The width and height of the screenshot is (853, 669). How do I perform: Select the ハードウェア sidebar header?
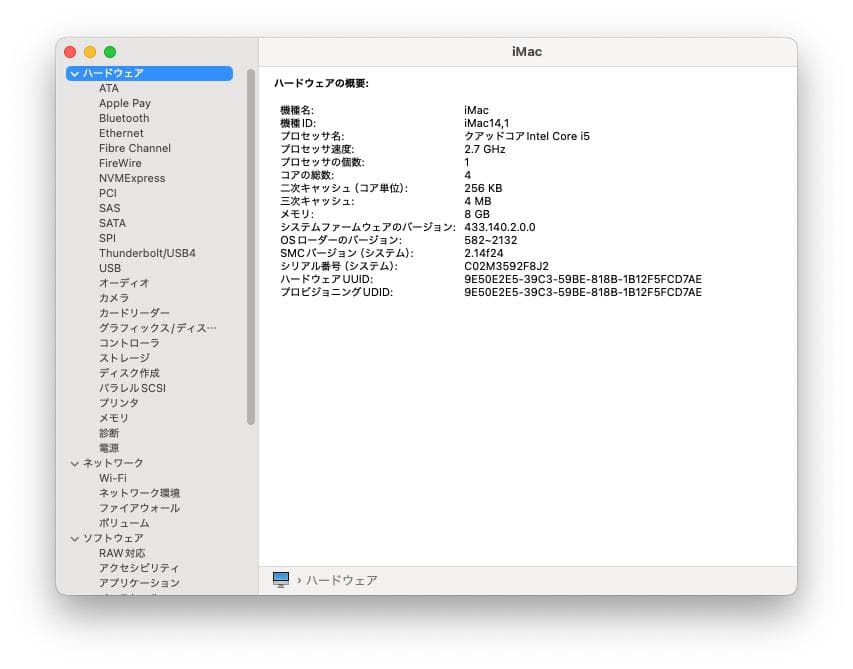(x=149, y=73)
